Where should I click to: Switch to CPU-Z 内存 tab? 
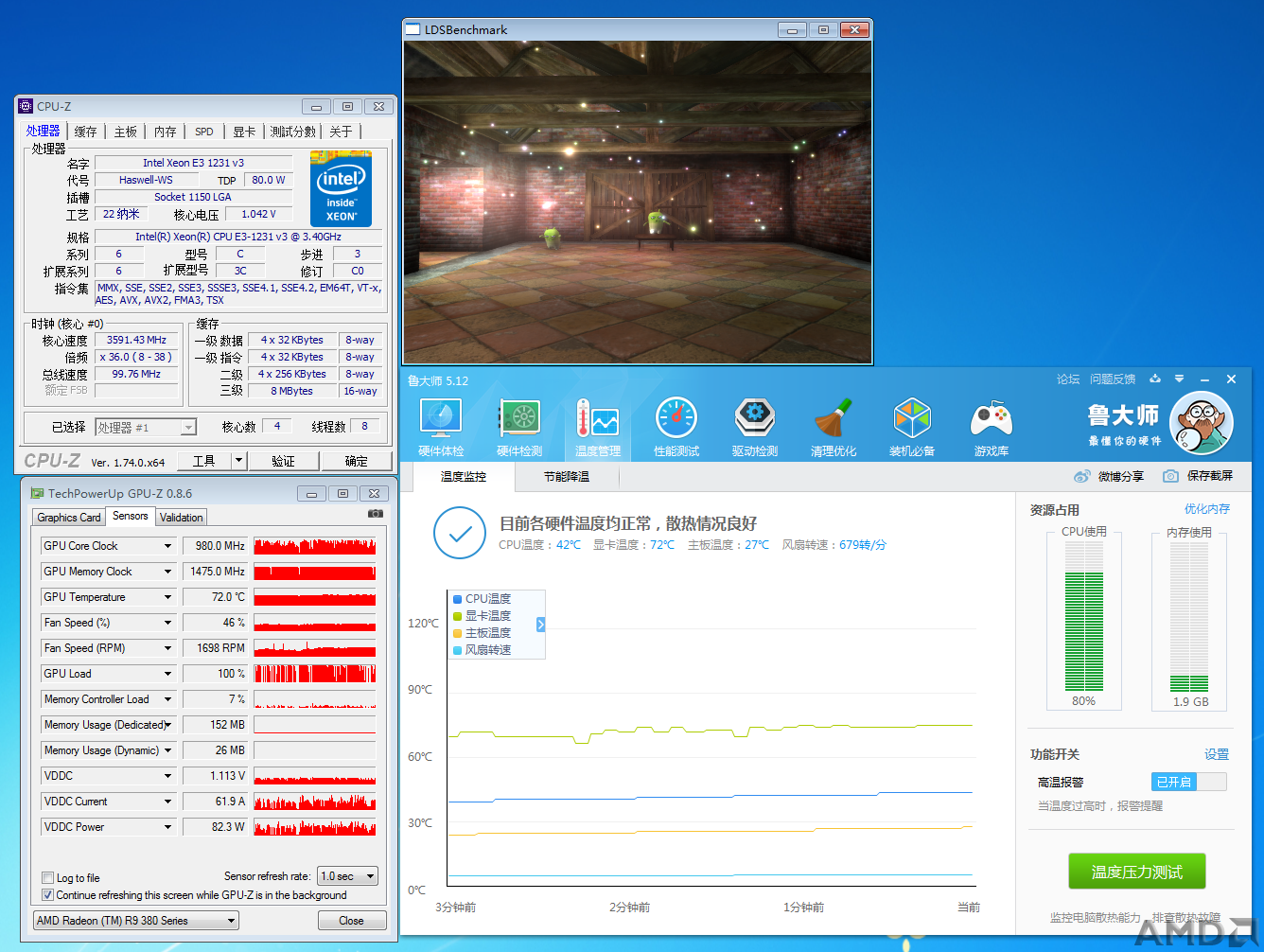tap(166, 132)
